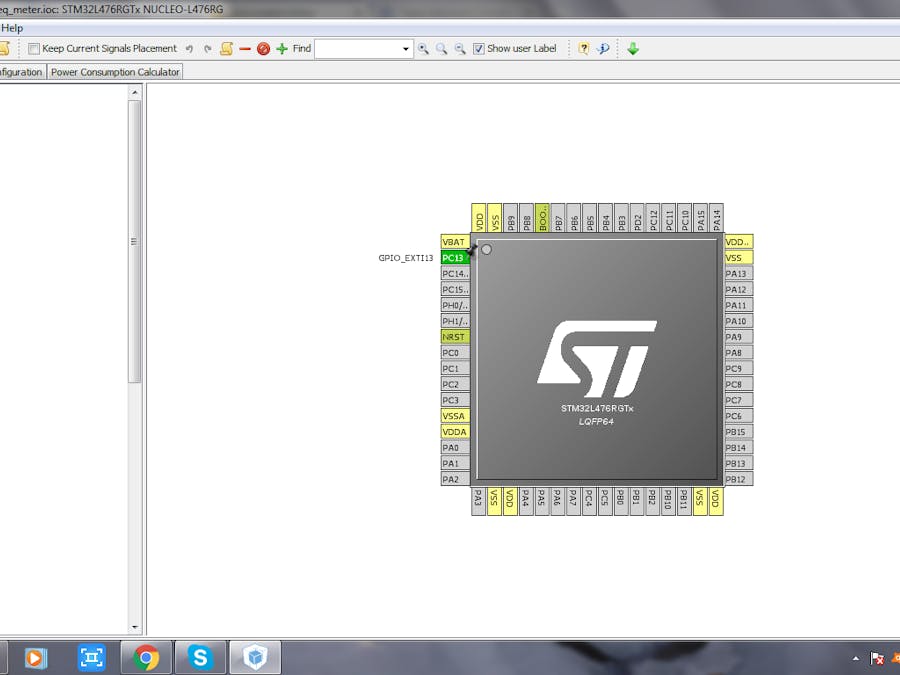Screen dimensions: 900x675
Task: Click the green download arrow icon
Action: pos(633,48)
